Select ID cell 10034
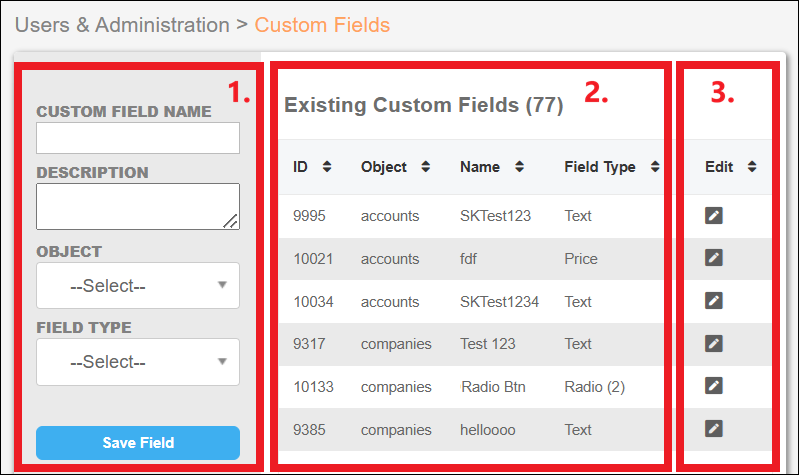 (x=313, y=302)
